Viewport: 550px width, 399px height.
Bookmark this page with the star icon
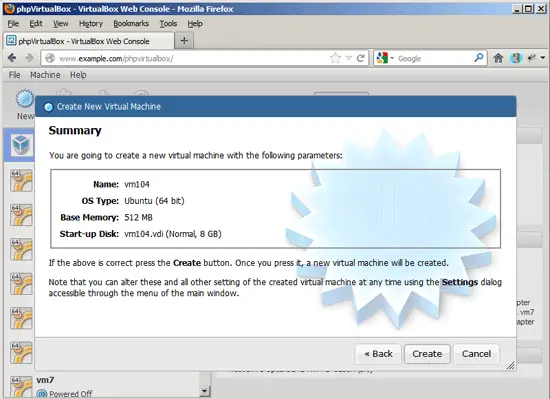point(336,58)
